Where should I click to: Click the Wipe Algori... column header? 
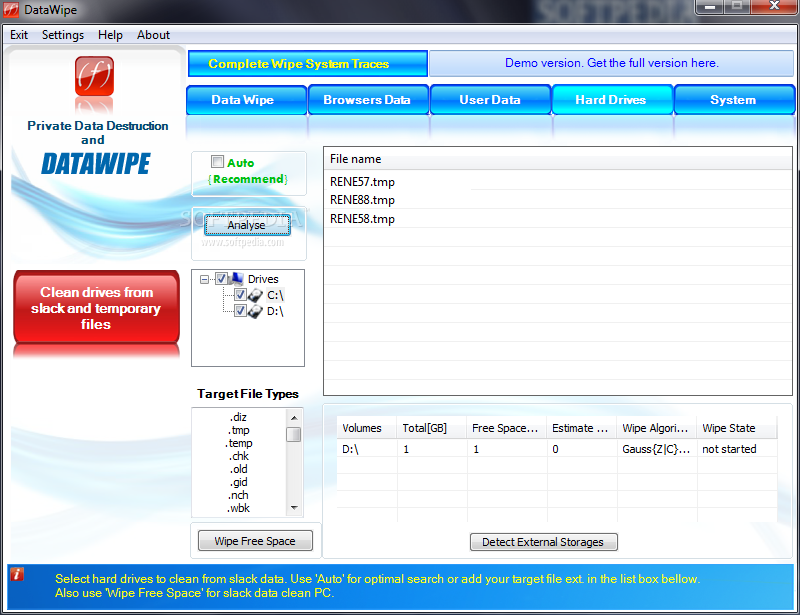pyautogui.click(x=657, y=428)
